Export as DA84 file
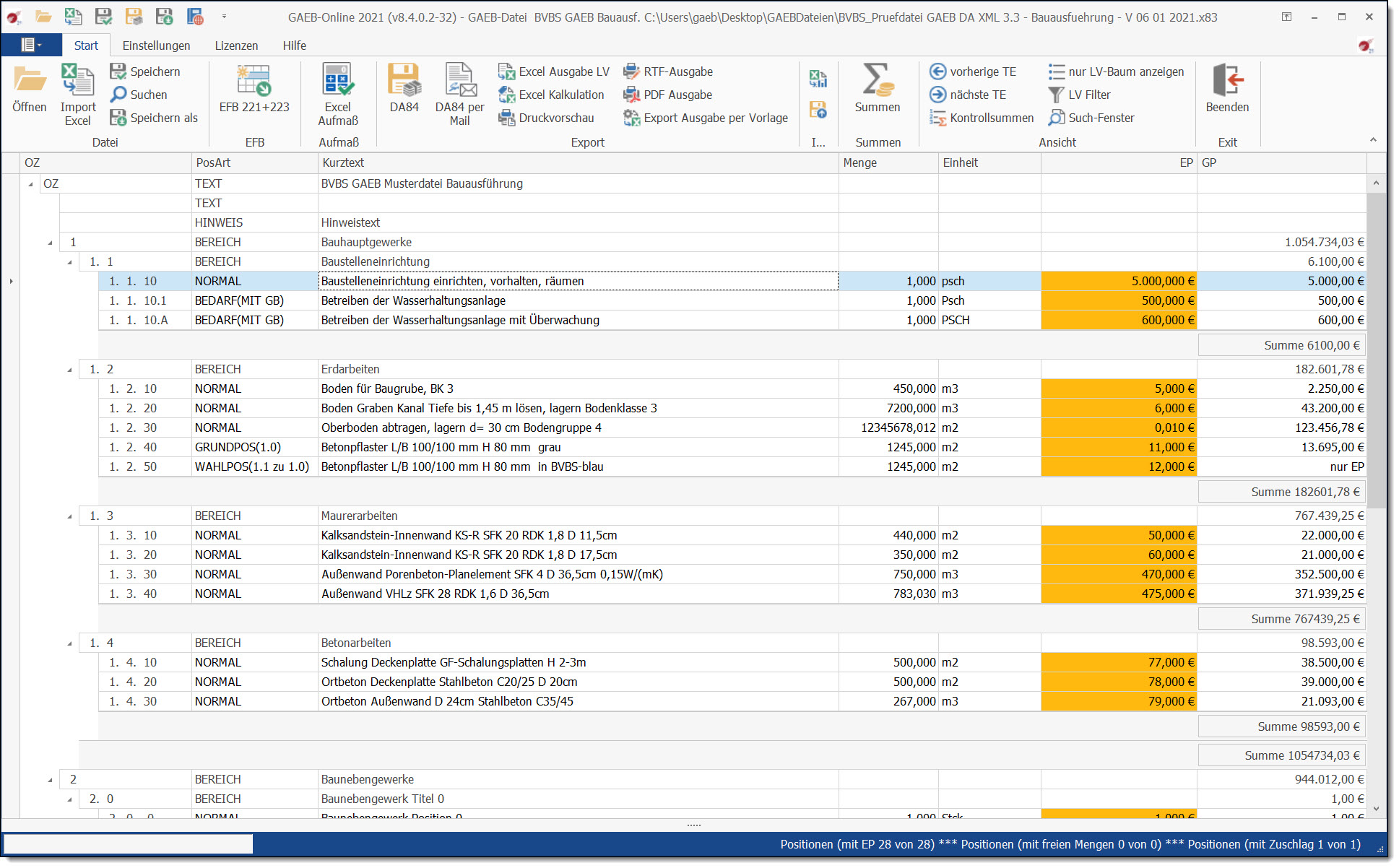 pos(404,88)
